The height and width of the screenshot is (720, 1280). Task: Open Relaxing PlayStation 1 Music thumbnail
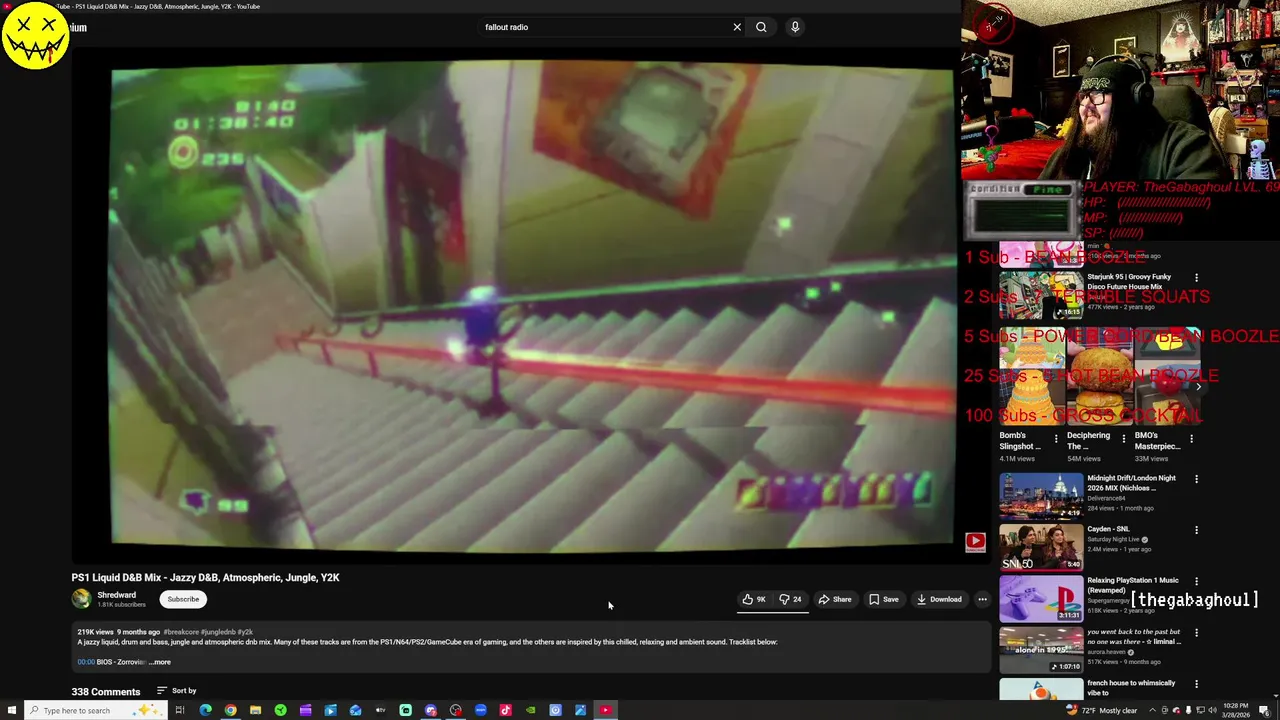coord(1041,598)
